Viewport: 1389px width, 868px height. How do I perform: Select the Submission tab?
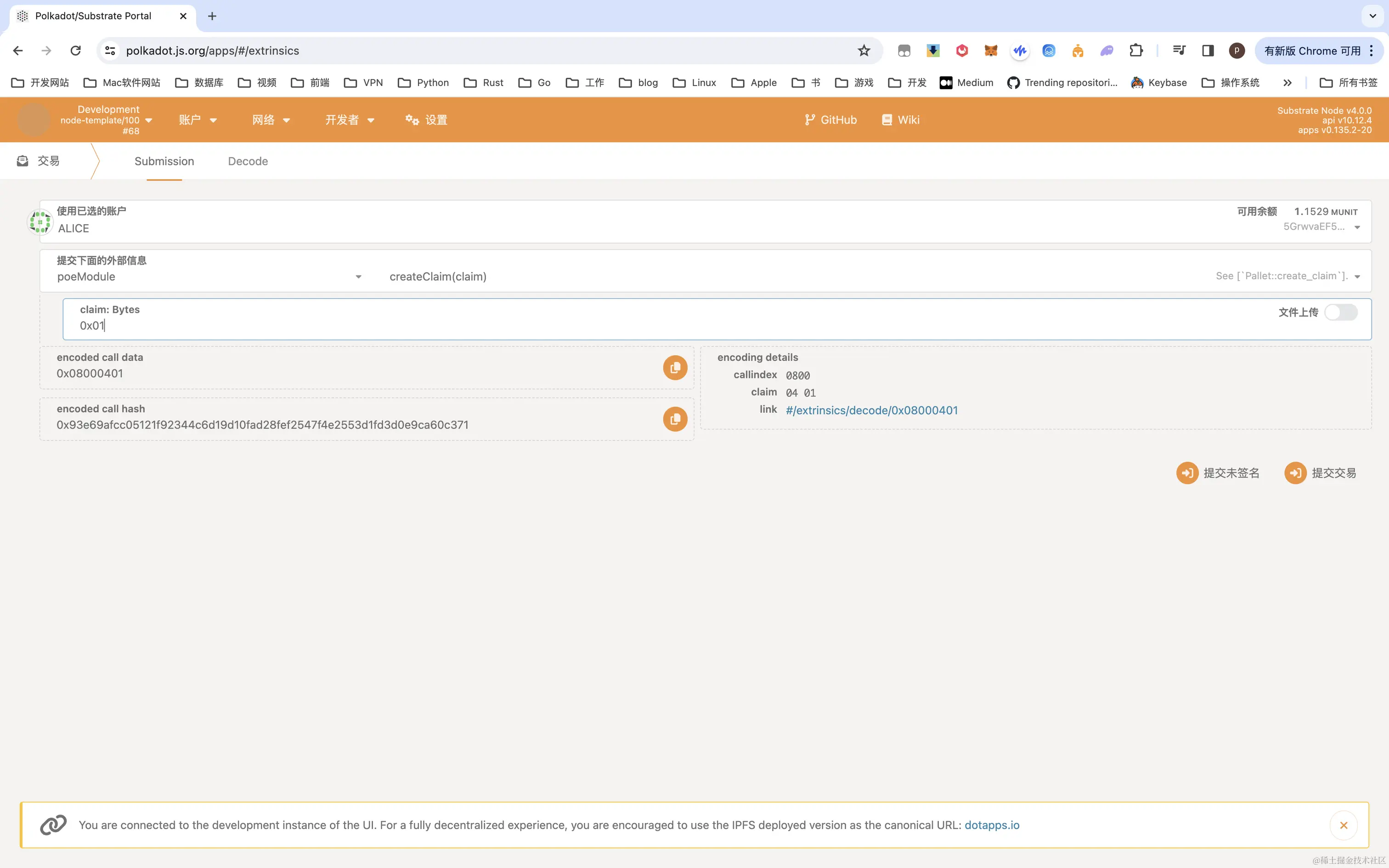click(164, 161)
